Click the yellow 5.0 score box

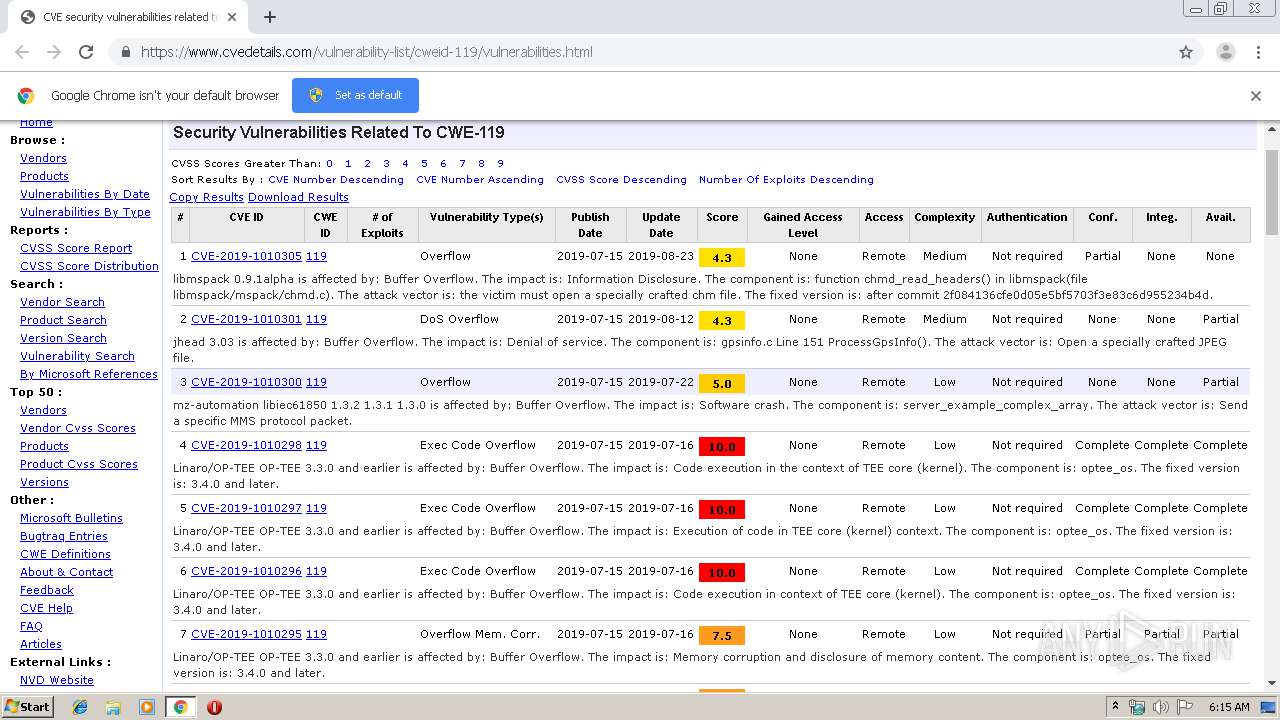pos(722,383)
